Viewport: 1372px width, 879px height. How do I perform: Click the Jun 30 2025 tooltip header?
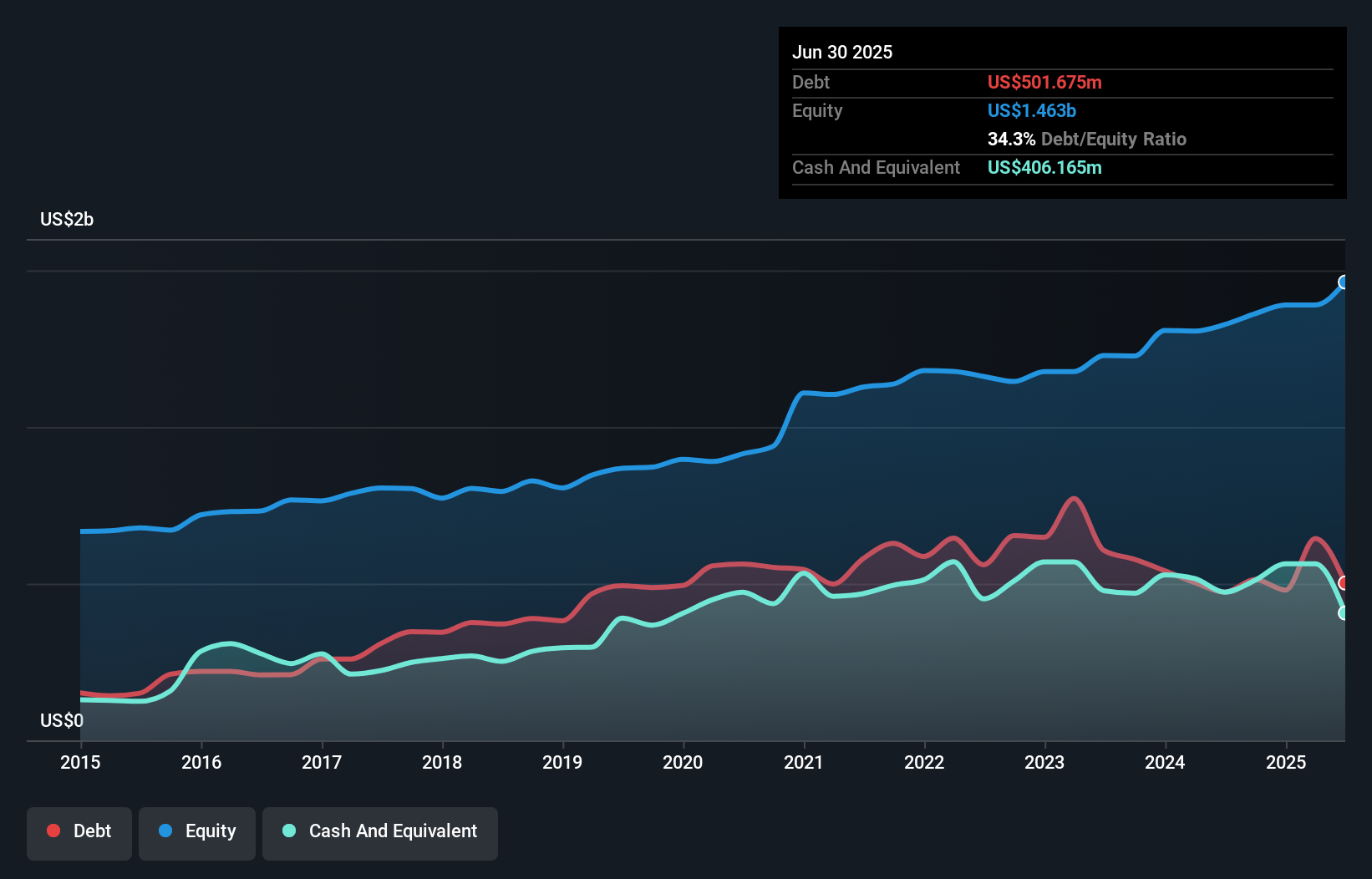point(843,52)
